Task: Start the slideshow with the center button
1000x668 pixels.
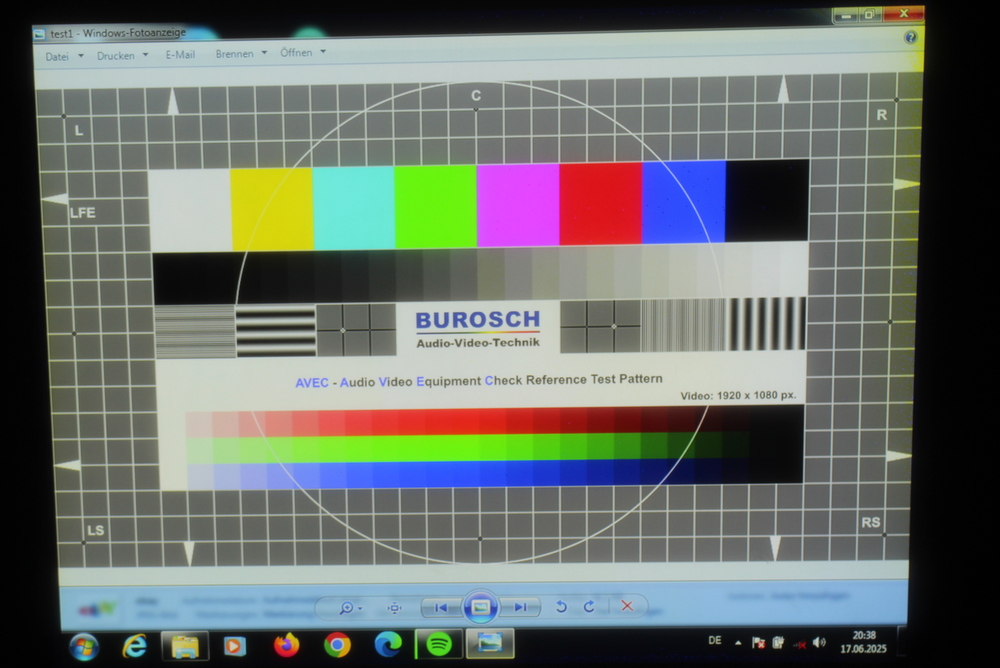Action: point(481,607)
